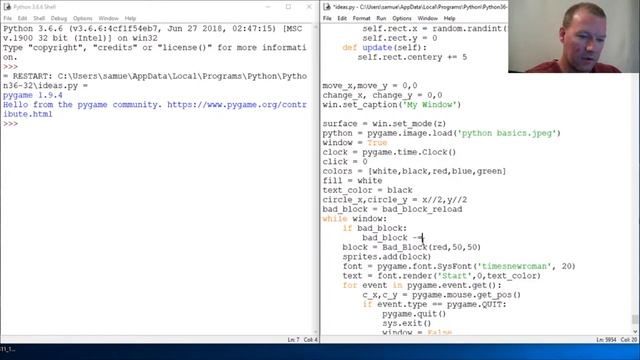The width and height of the screenshot is (640, 360).
Task: Click the 'win.set_caption' code line
Action: 391,105
